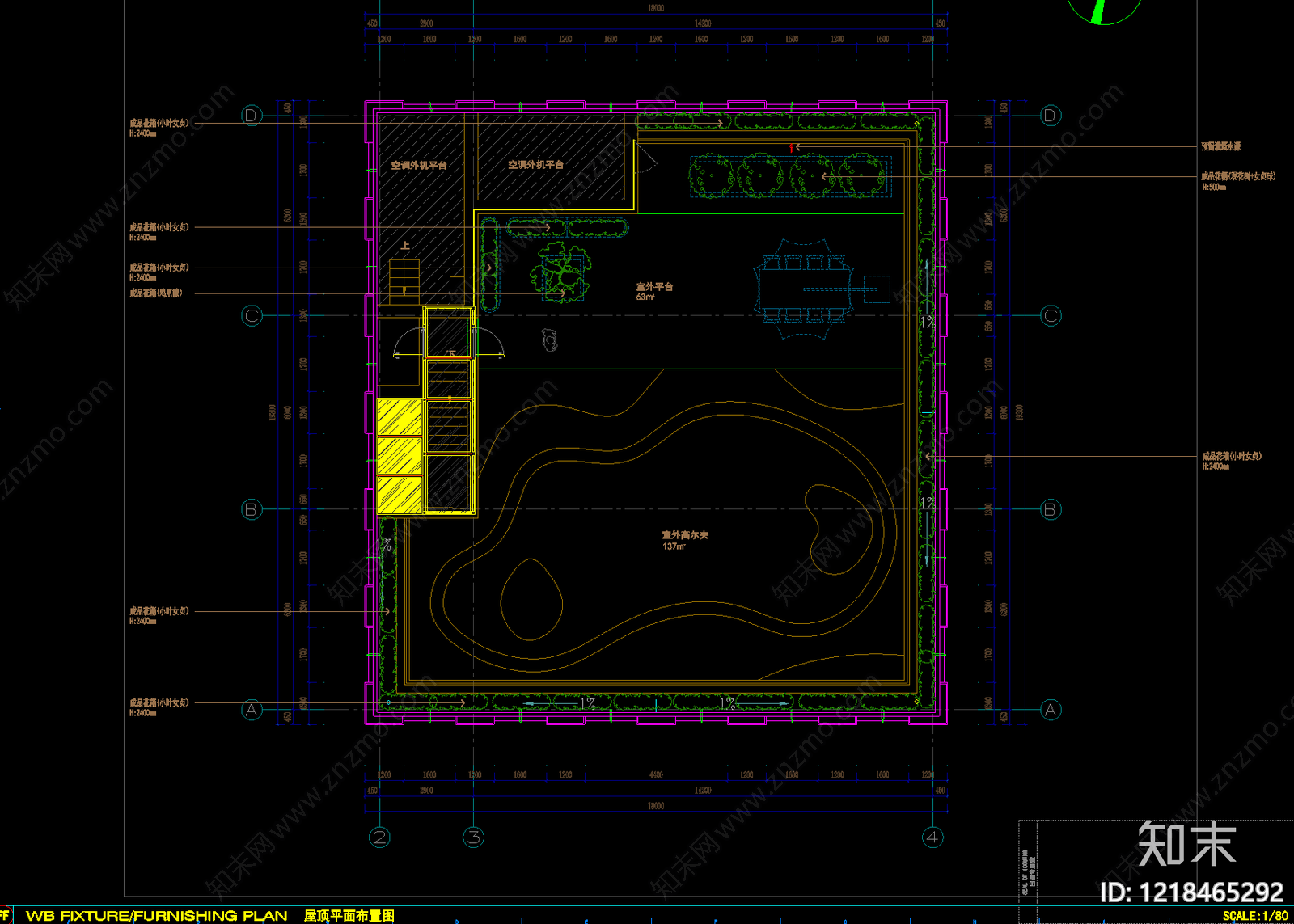Select the 18000 overall dimension at top
The width and height of the screenshot is (1294, 924).
point(656,8)
